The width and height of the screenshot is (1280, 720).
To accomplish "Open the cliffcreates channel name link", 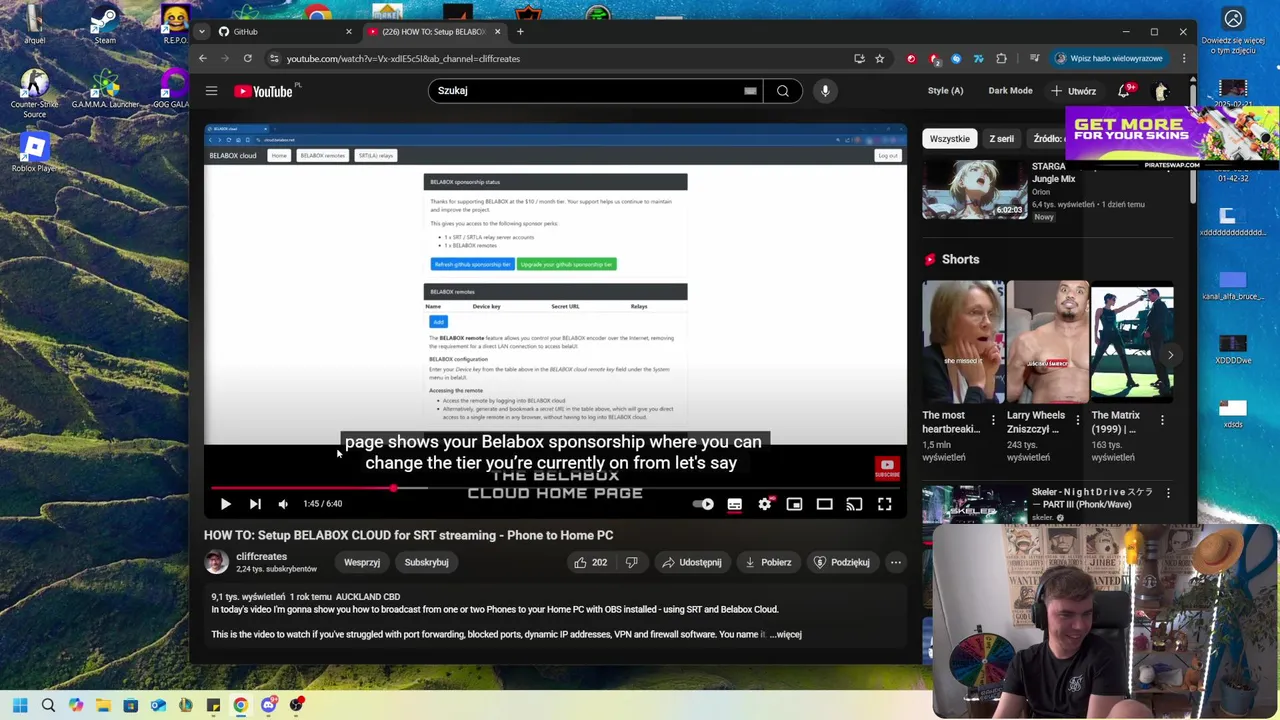I will pos(261,556).
